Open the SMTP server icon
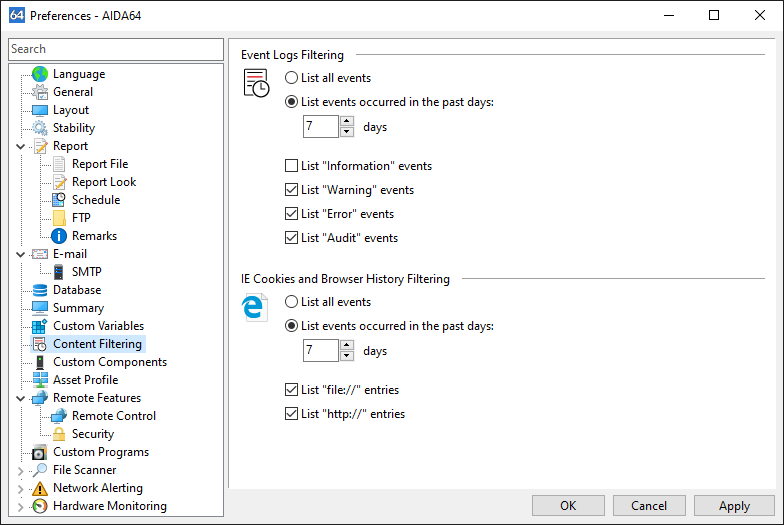Image resolution: width=784 pixels, height=525 pixels. click(59, 272)
